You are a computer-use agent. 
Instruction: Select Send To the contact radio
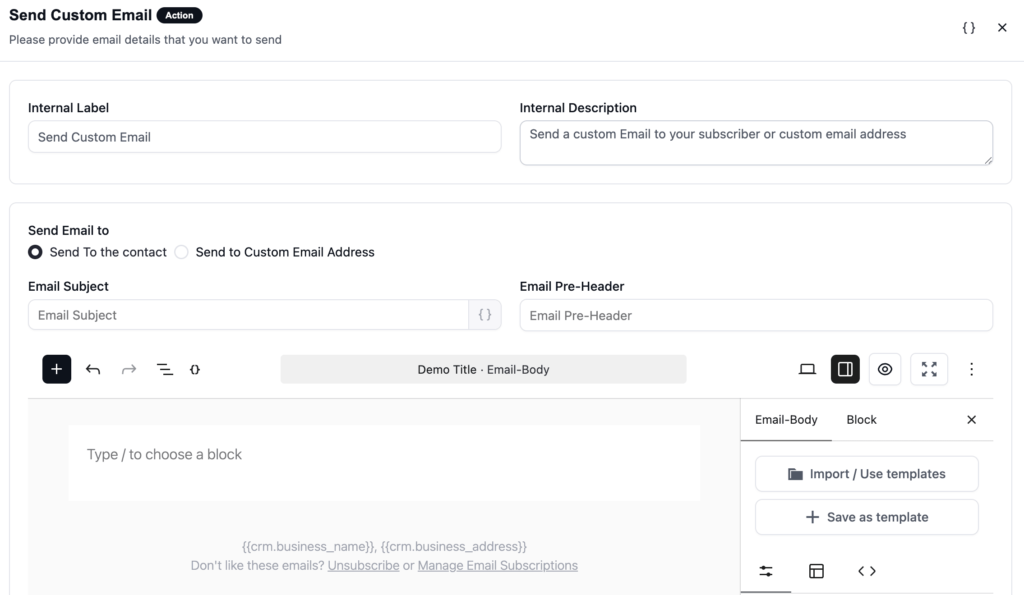35,252
